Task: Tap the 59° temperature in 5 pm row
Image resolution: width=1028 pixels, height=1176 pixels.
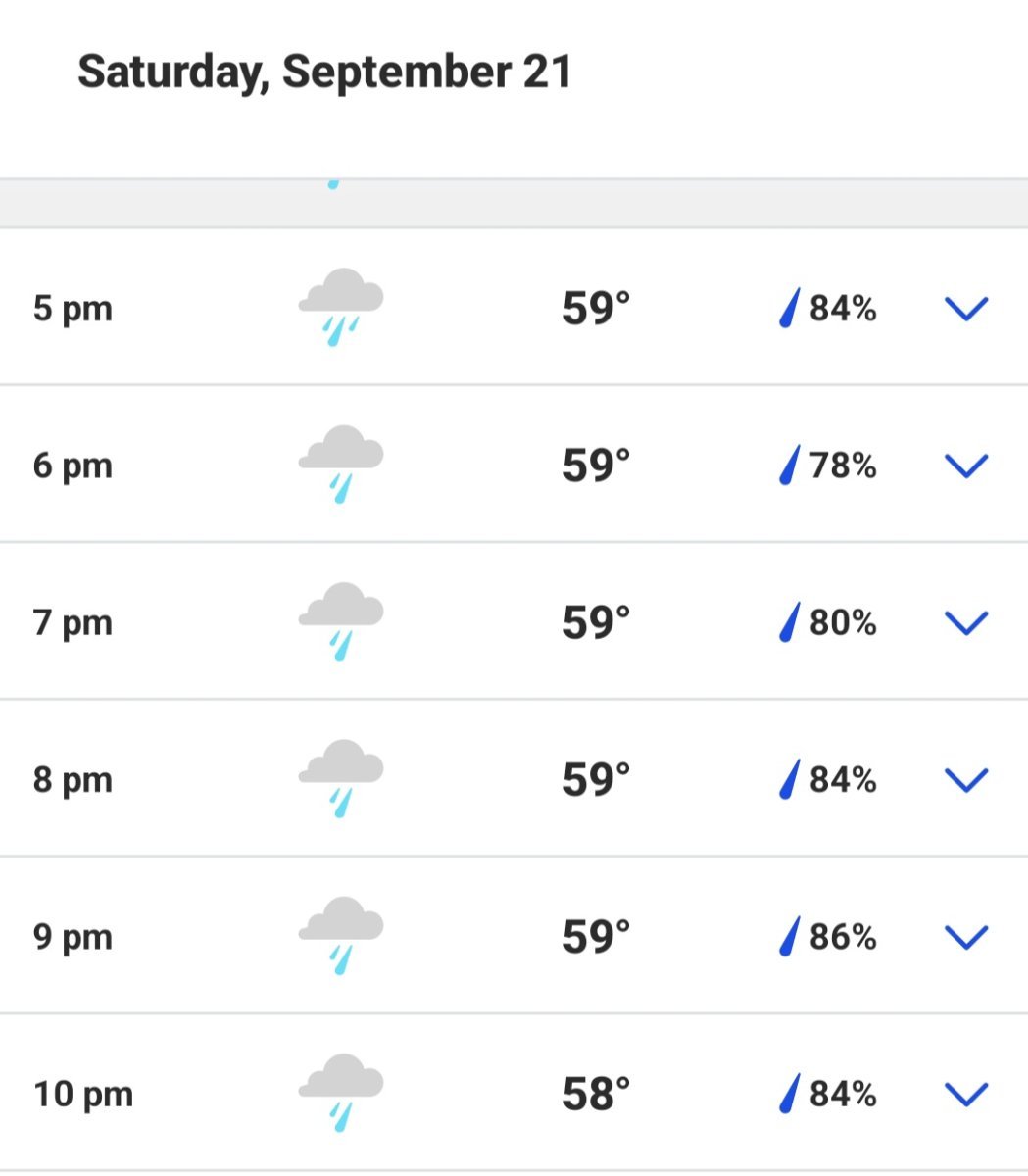Action: tap(596, 309)
